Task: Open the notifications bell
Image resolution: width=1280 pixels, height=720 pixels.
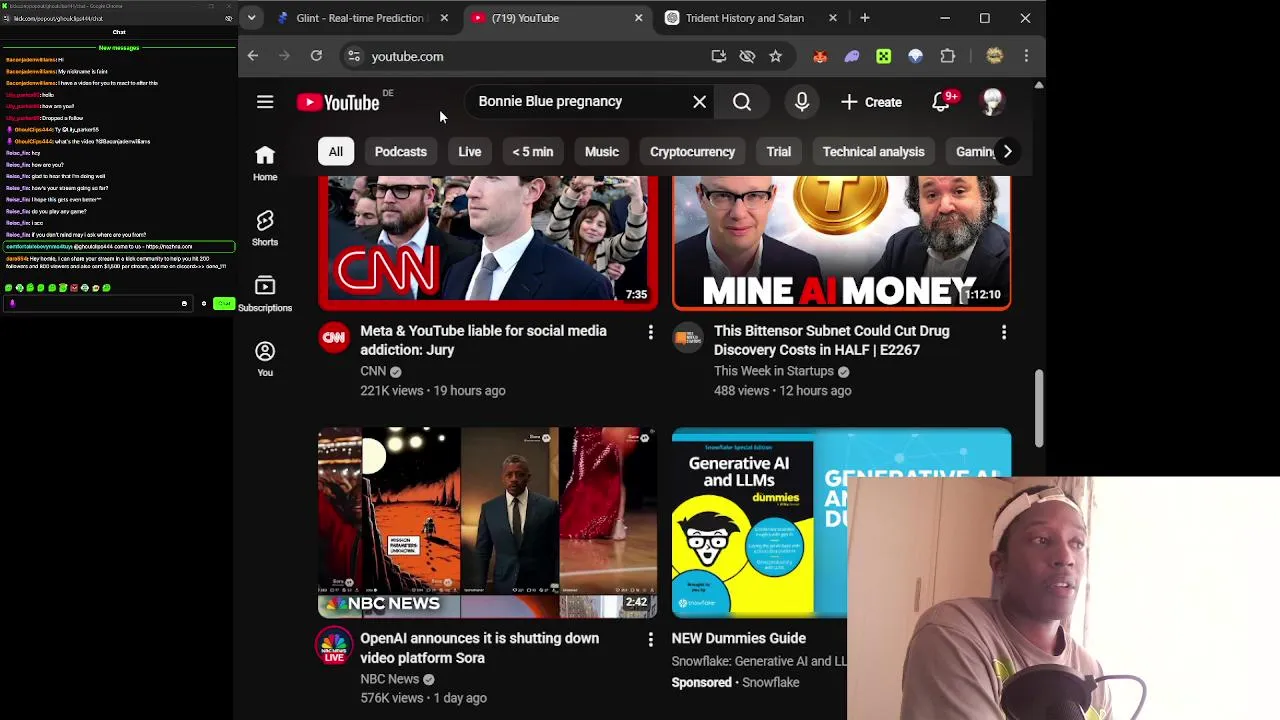Action: 941,102
